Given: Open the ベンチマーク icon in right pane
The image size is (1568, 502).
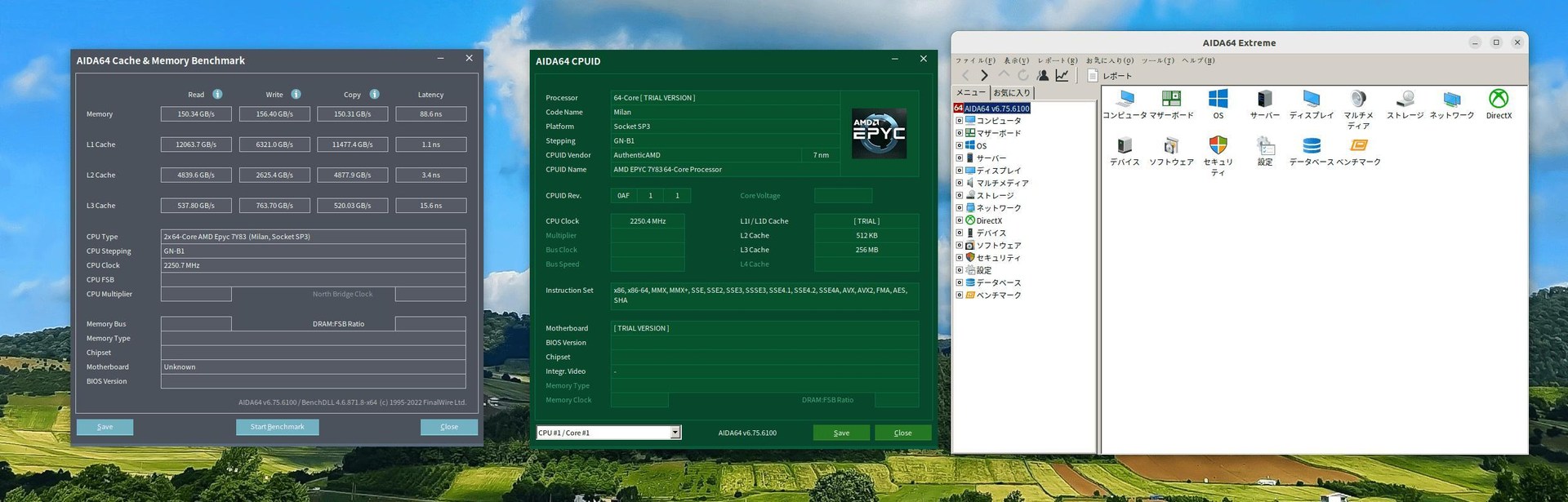Looking at the screenshot, I should 1358,145.
